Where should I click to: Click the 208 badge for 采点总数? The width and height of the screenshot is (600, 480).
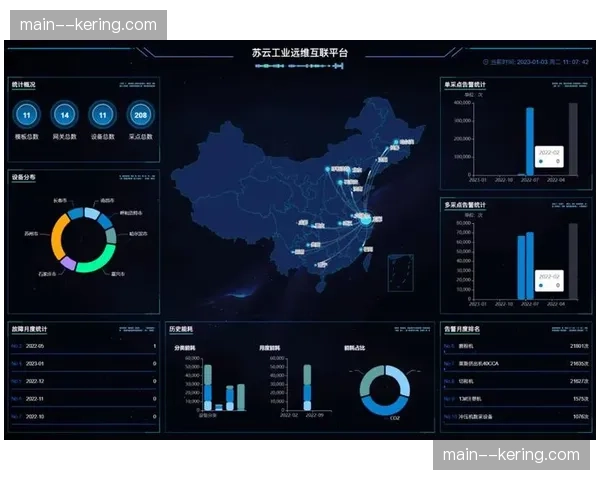(x=140, y=115)
